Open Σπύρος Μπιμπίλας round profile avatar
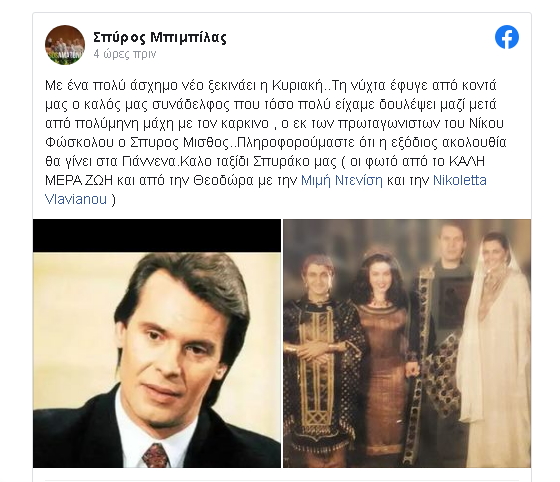This screenshot has height=482, width=560. 65,45
